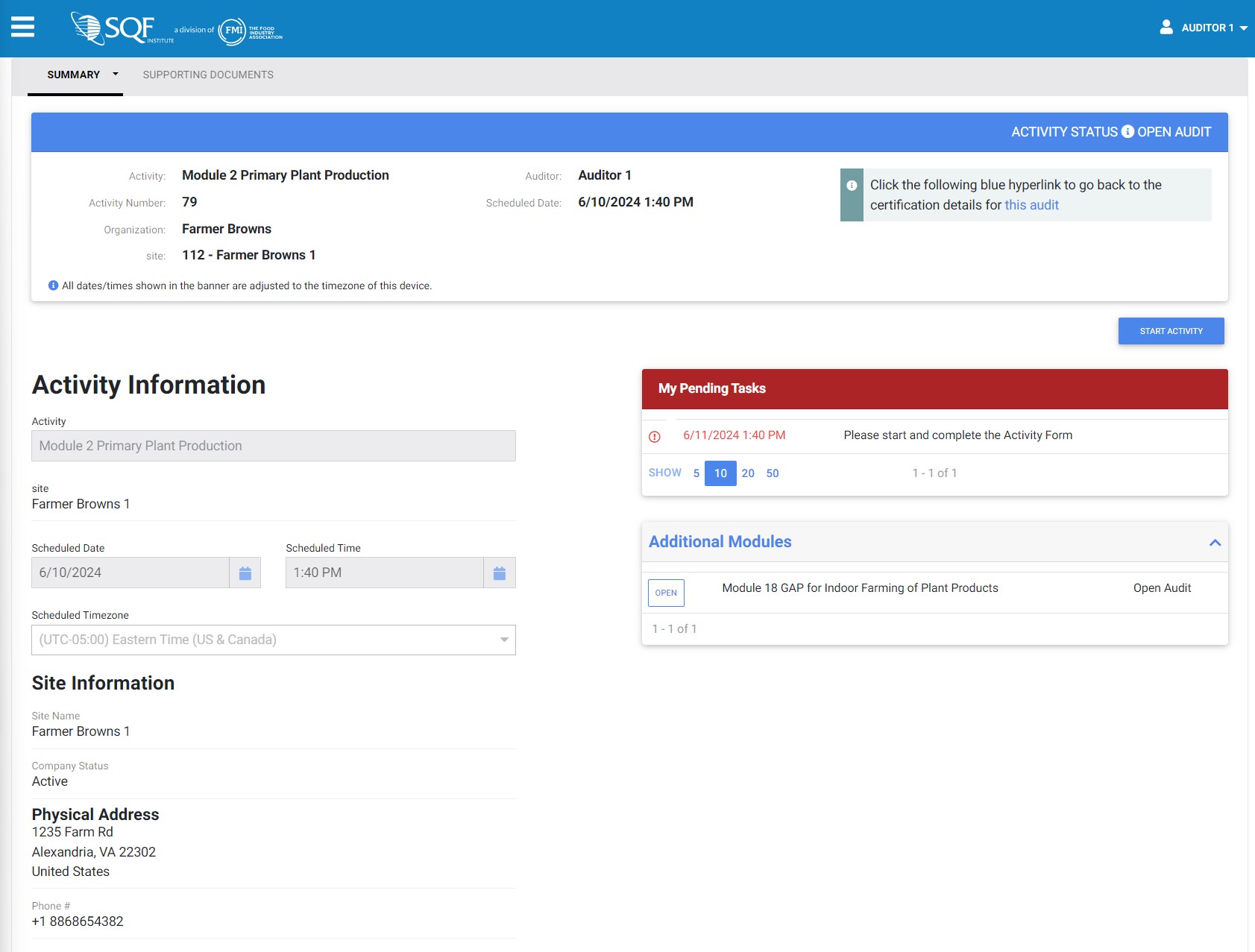Image resolution: width=1255 pixels, height=952 pixels.
Task: Click the Activity Status info icon
Action: 1127,132
